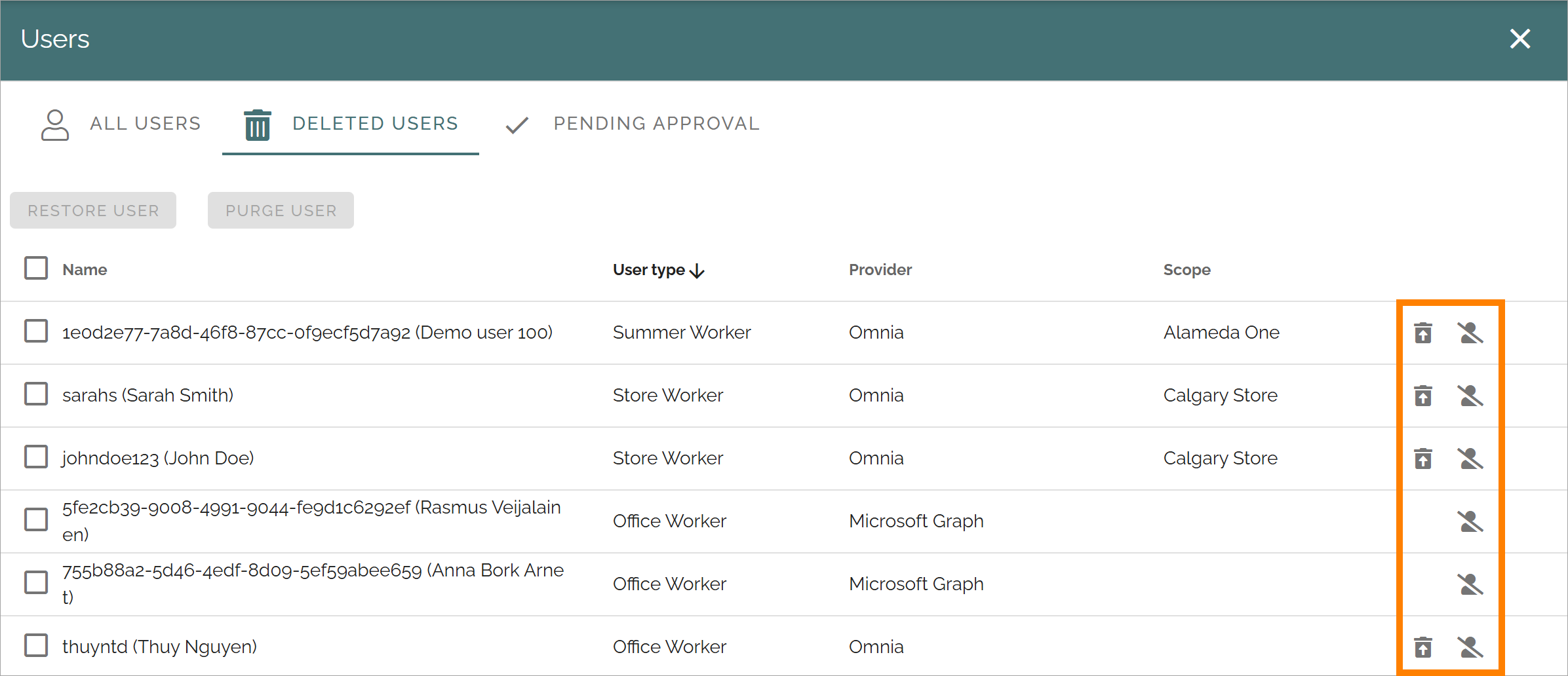Click restore icon for Demo user 100

click(x=1423, y=333)
